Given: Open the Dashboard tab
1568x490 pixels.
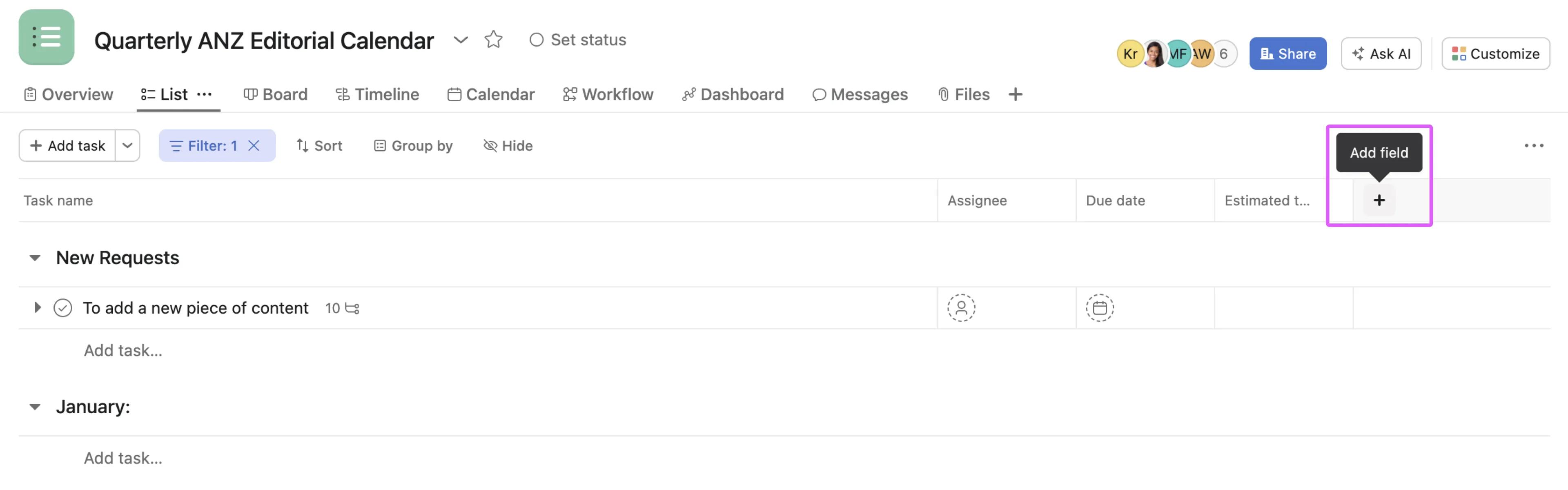Looking at the screenshot, I should click(733, 94).
